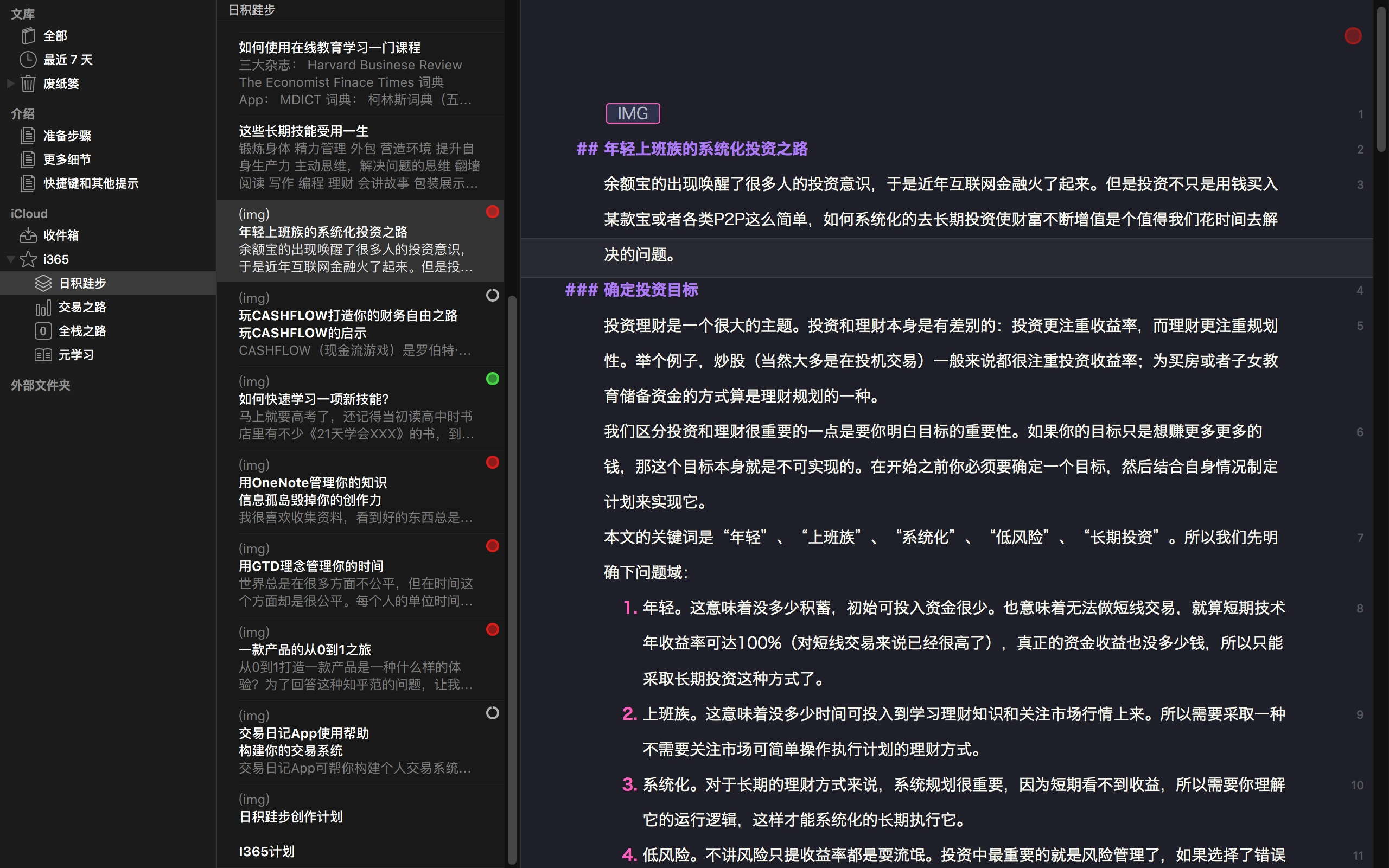Open 最近 7 天 clock icon
This screenshot has width=1389, height=868.
click(x=28, y=60)
